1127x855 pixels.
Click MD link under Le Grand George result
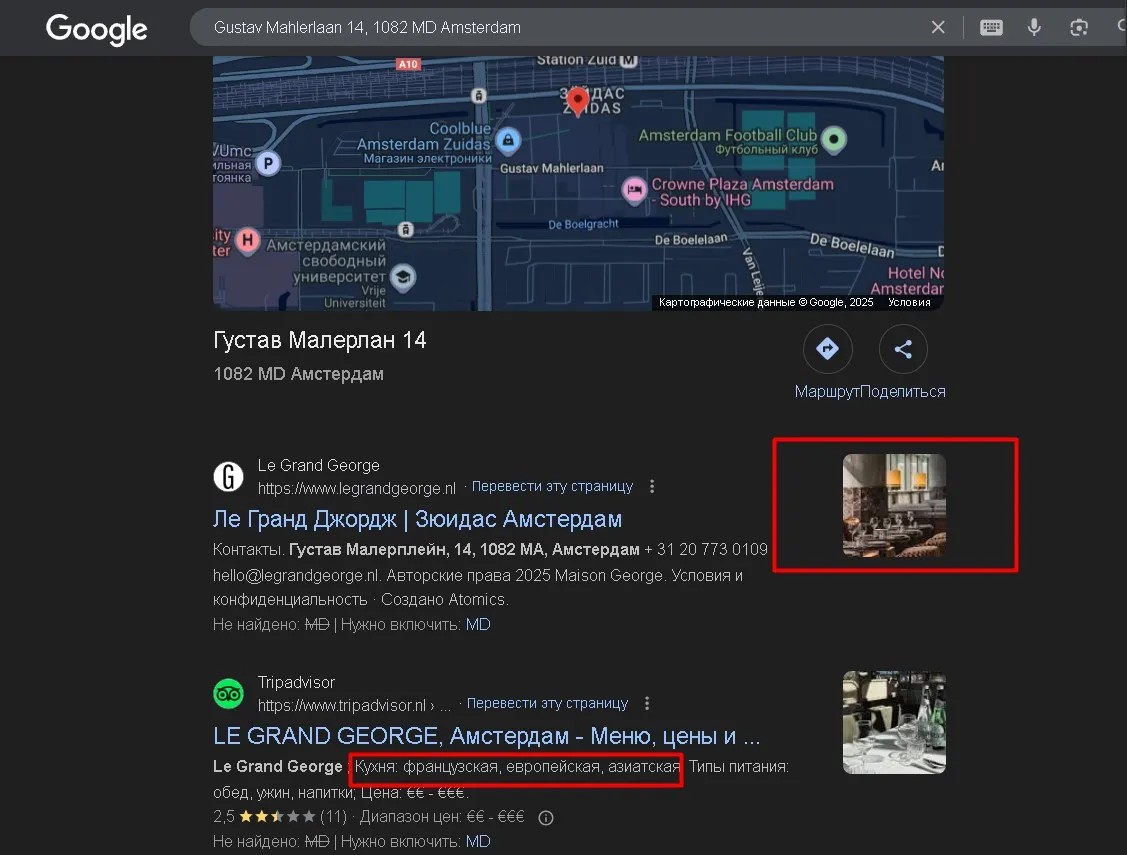click(478, 624)
